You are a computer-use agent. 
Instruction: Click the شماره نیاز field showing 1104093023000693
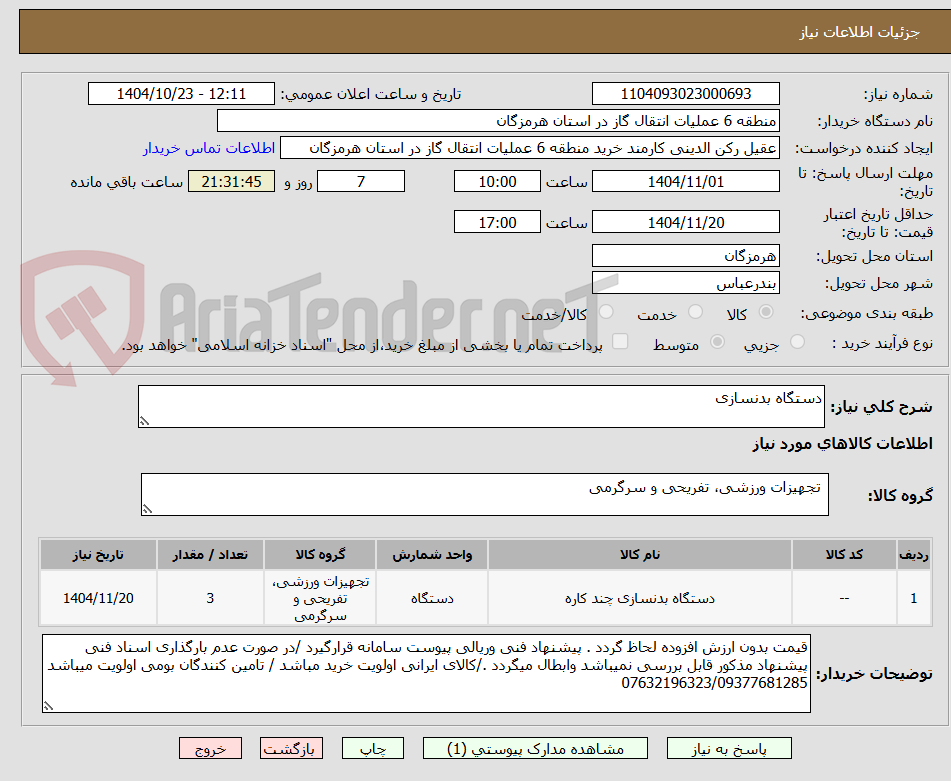coord(685,93)
